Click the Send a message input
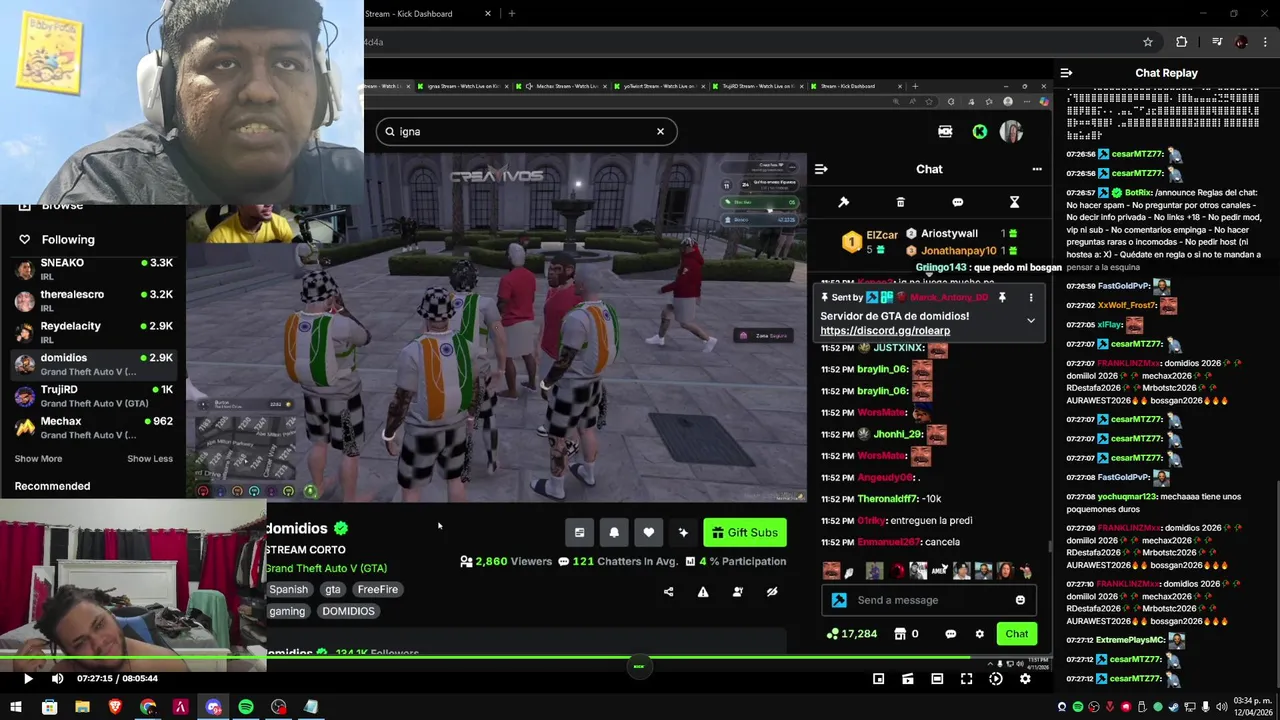Viewport: 1280px width, 720px height. 930,600
